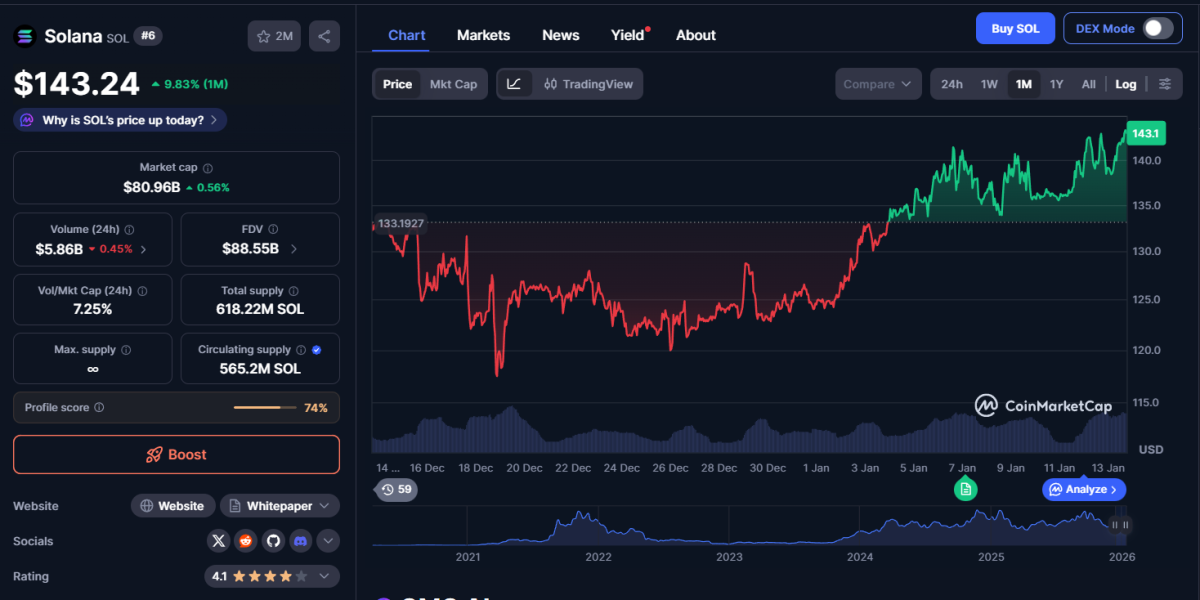Open the Yield tab

coord(628,35)
